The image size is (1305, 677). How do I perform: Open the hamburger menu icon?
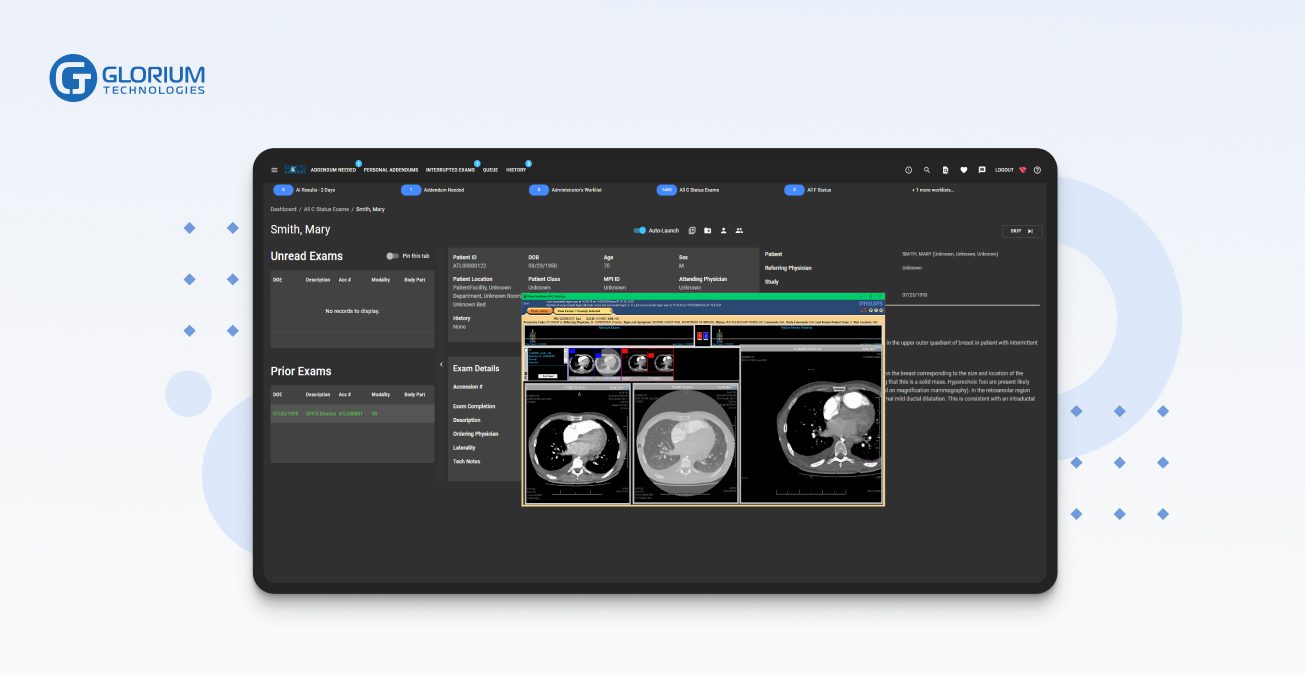point(275,170)
